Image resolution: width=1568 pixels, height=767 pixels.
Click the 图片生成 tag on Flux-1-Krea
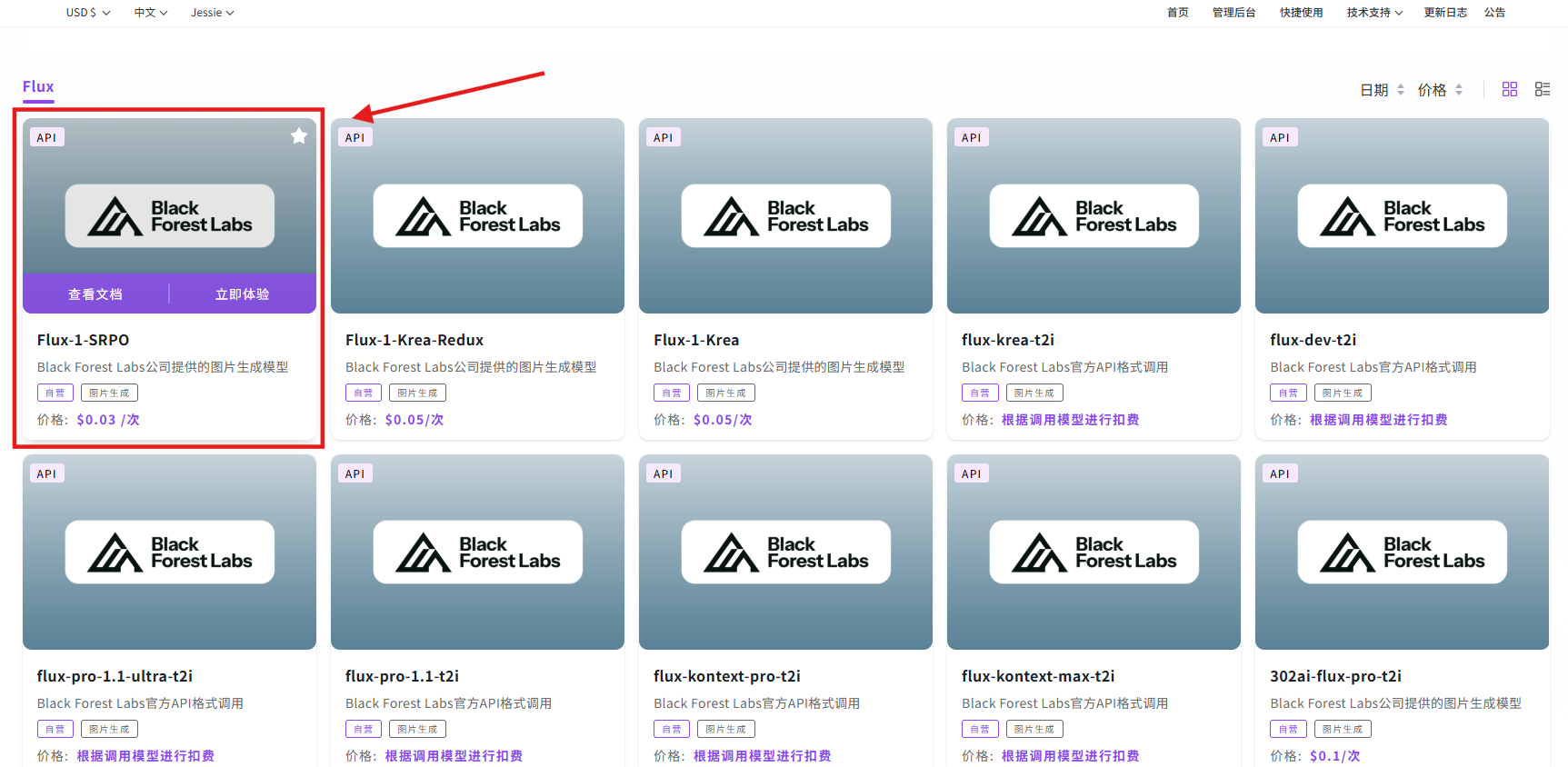pyautogui.click(x=725, y=393)
